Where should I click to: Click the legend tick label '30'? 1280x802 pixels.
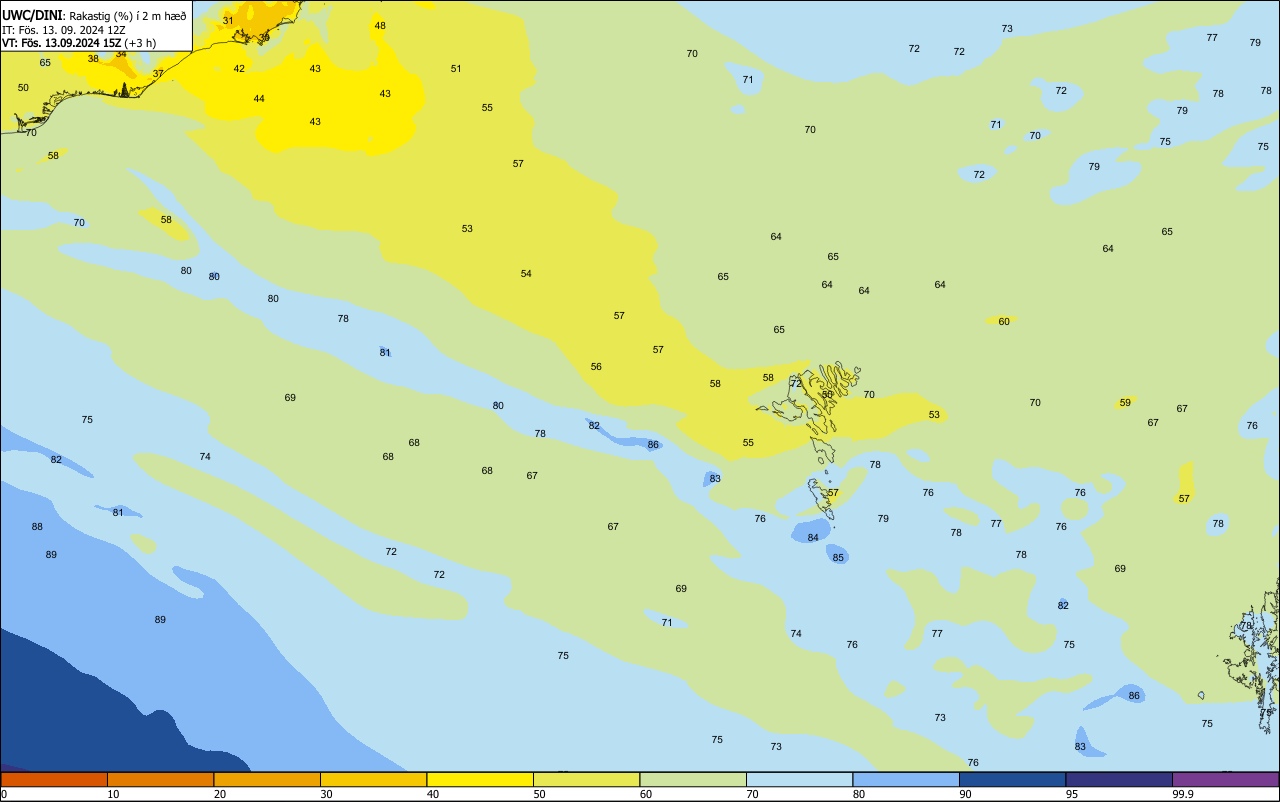pos(326,794)
